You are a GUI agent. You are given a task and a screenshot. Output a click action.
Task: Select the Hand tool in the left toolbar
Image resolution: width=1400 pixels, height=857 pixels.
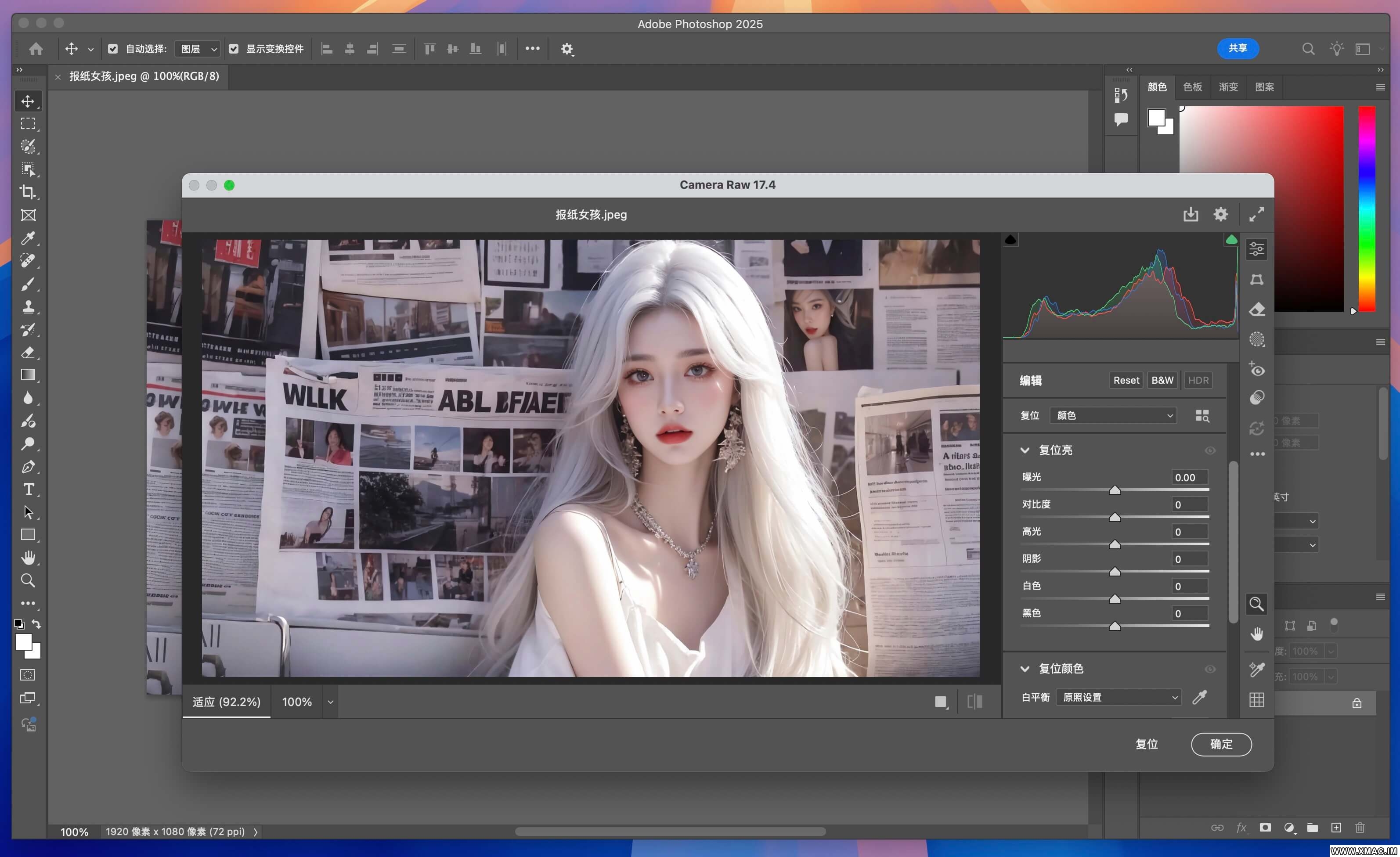tap(28, 558)
